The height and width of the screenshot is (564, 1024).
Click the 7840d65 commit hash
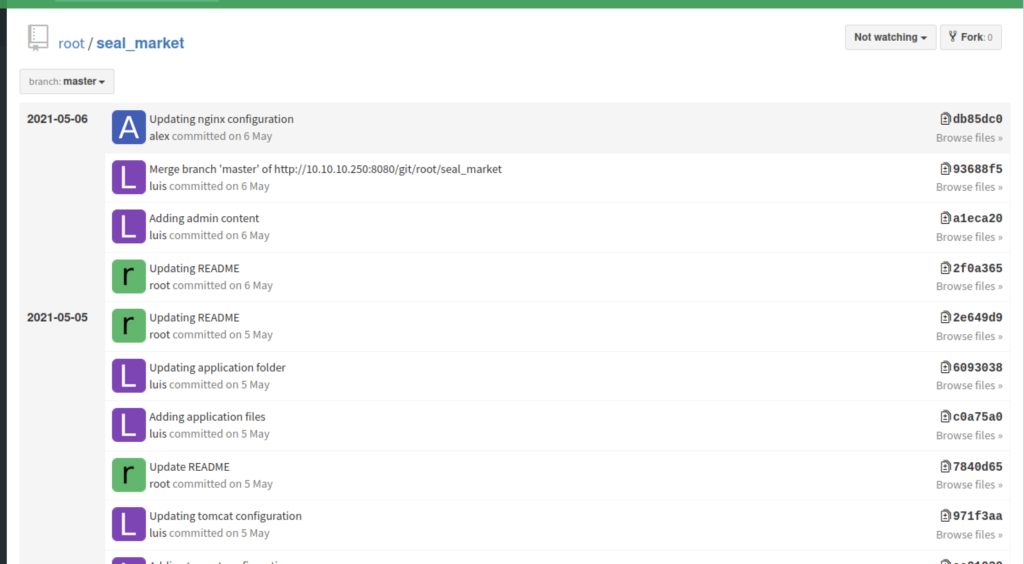(977, 466)
